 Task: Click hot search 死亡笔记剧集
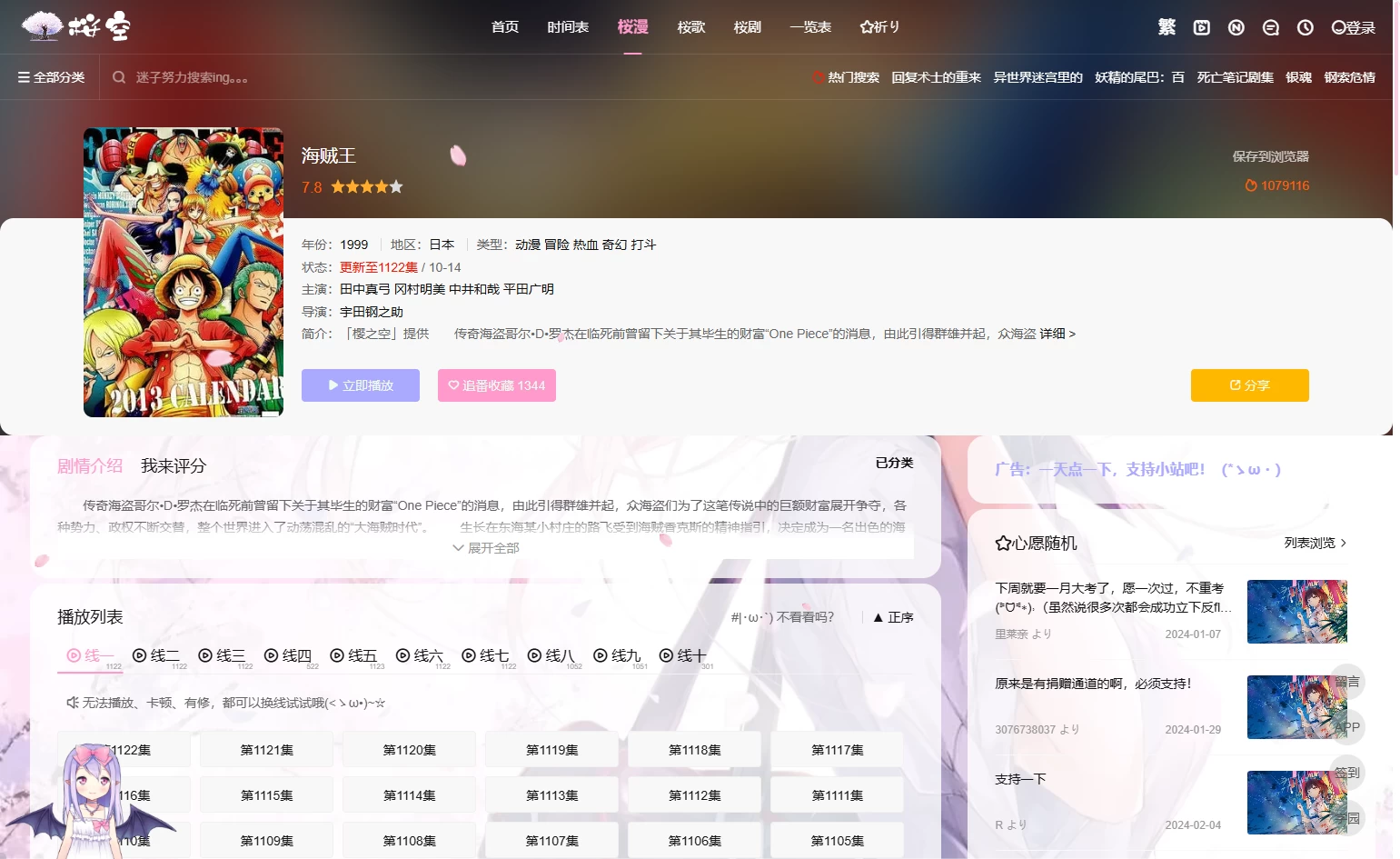pos(1235,77)
